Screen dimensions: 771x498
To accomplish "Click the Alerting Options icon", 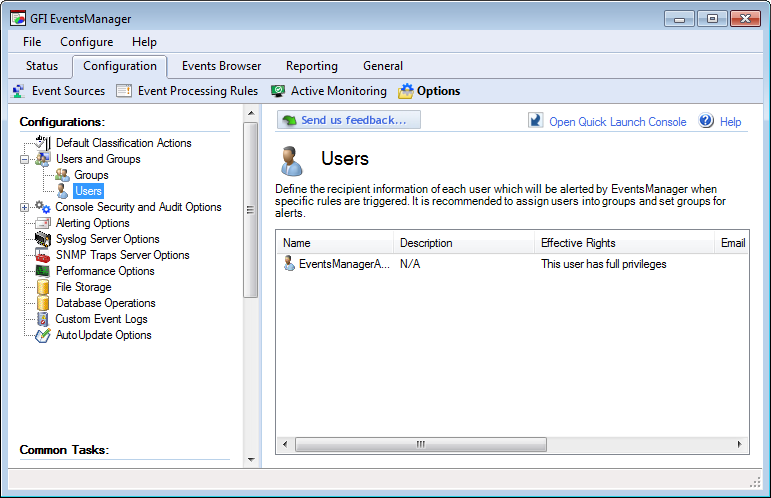I will (x=43, y=223).
